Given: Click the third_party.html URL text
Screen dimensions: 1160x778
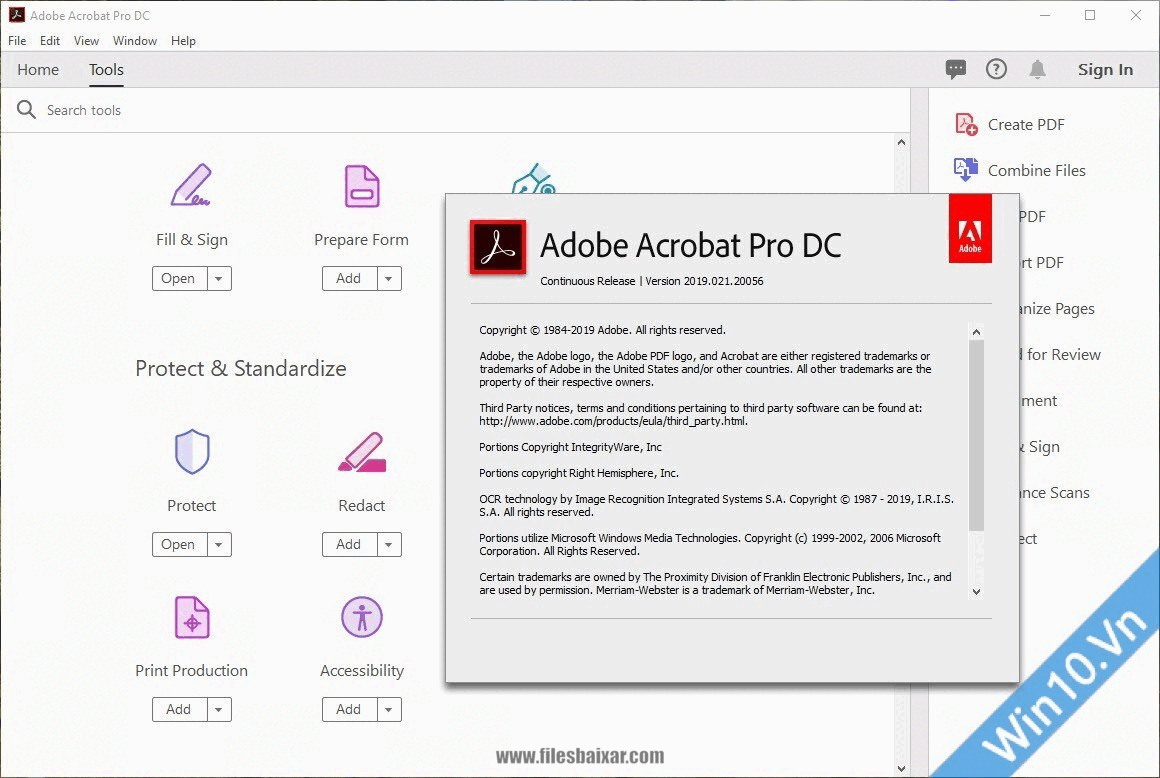Looking at the screenshot, I should 613,422.
